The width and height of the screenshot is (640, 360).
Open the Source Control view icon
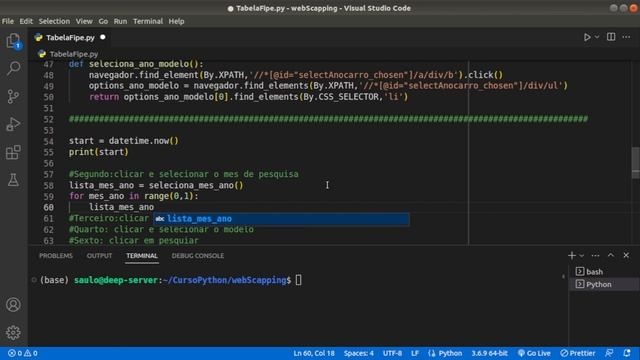click(13, 96)
